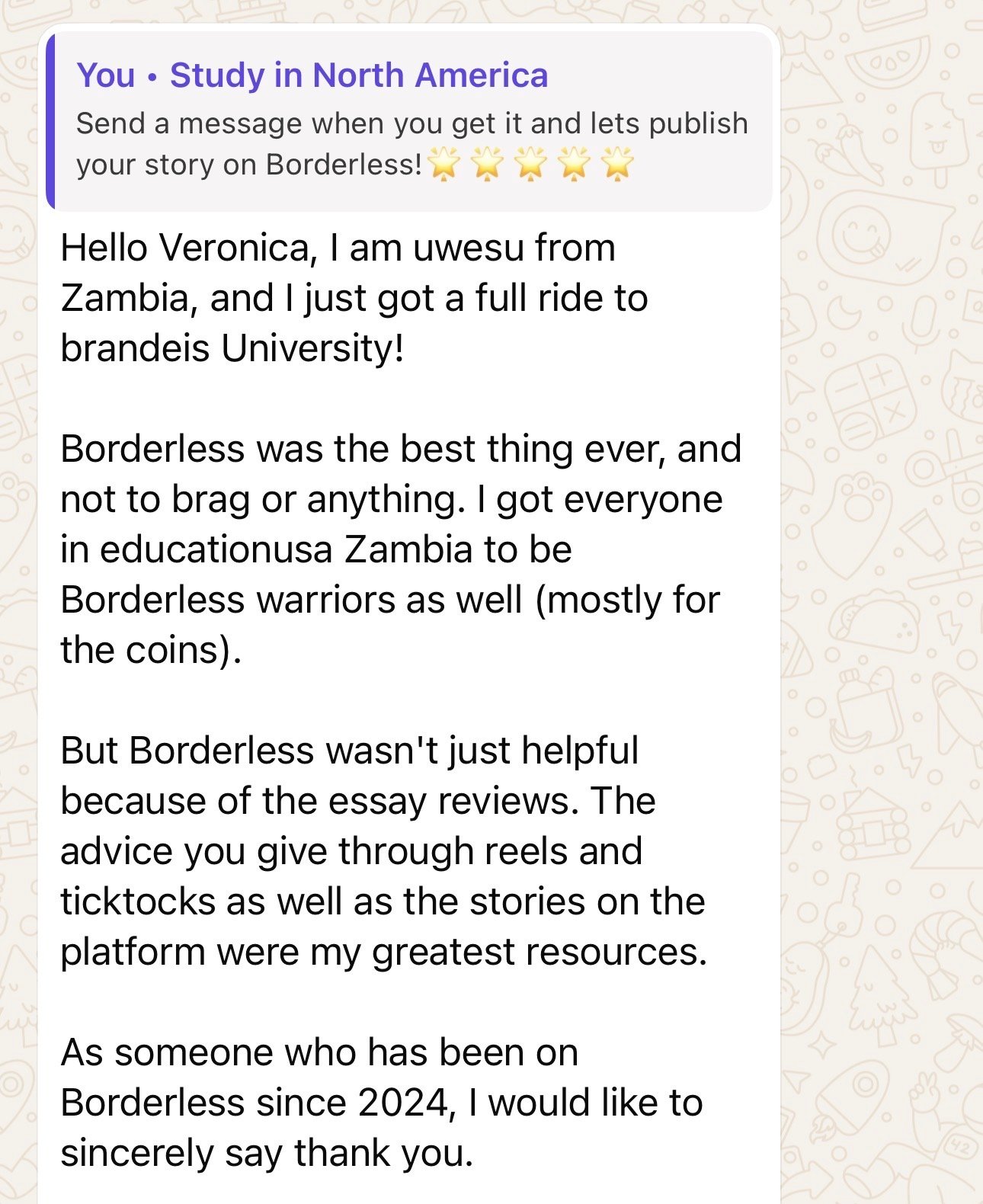
Task: Select the "Borderless was the best thing ever" line
Action: [400, 449]
